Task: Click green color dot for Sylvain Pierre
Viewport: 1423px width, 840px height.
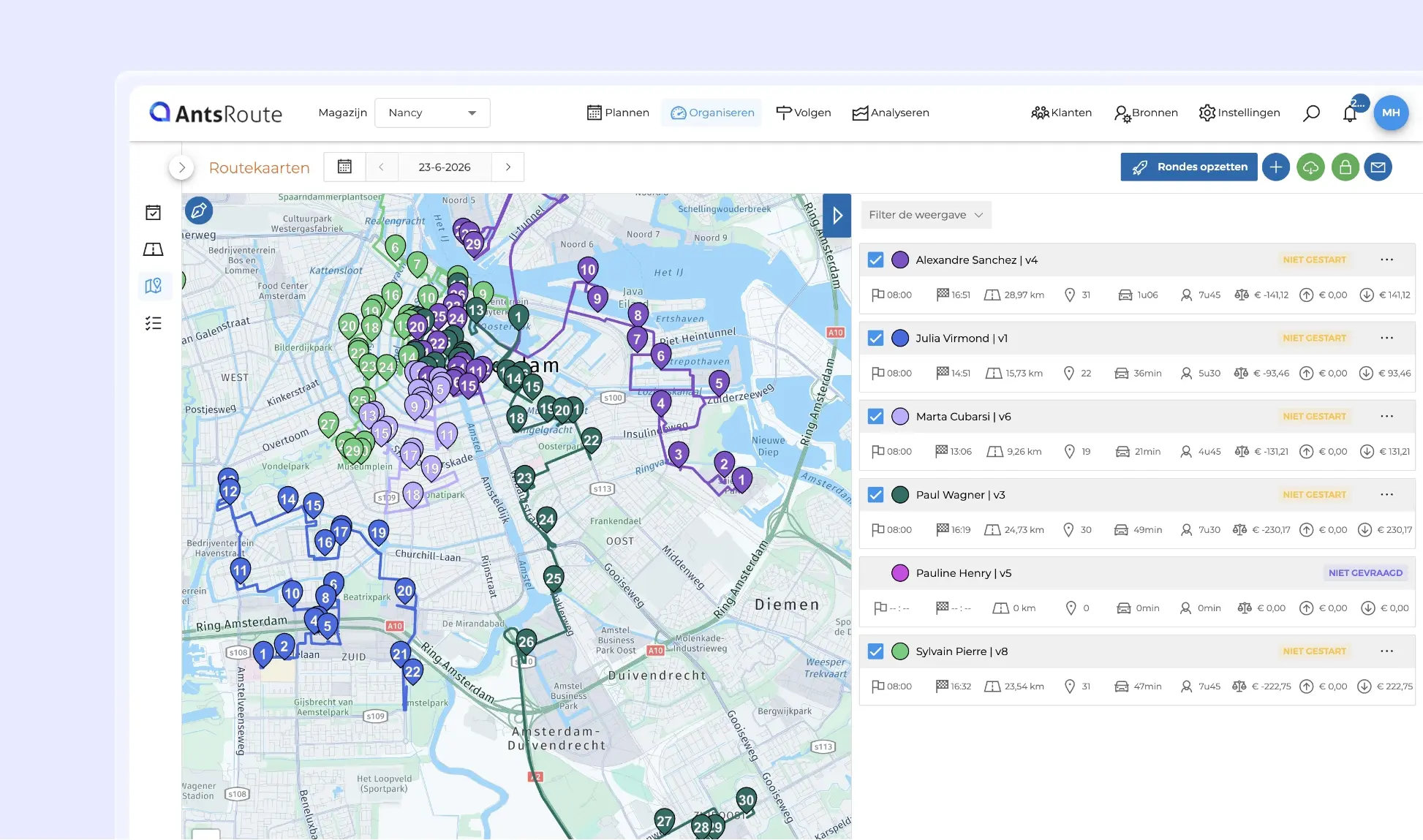Action: (900, 651)
